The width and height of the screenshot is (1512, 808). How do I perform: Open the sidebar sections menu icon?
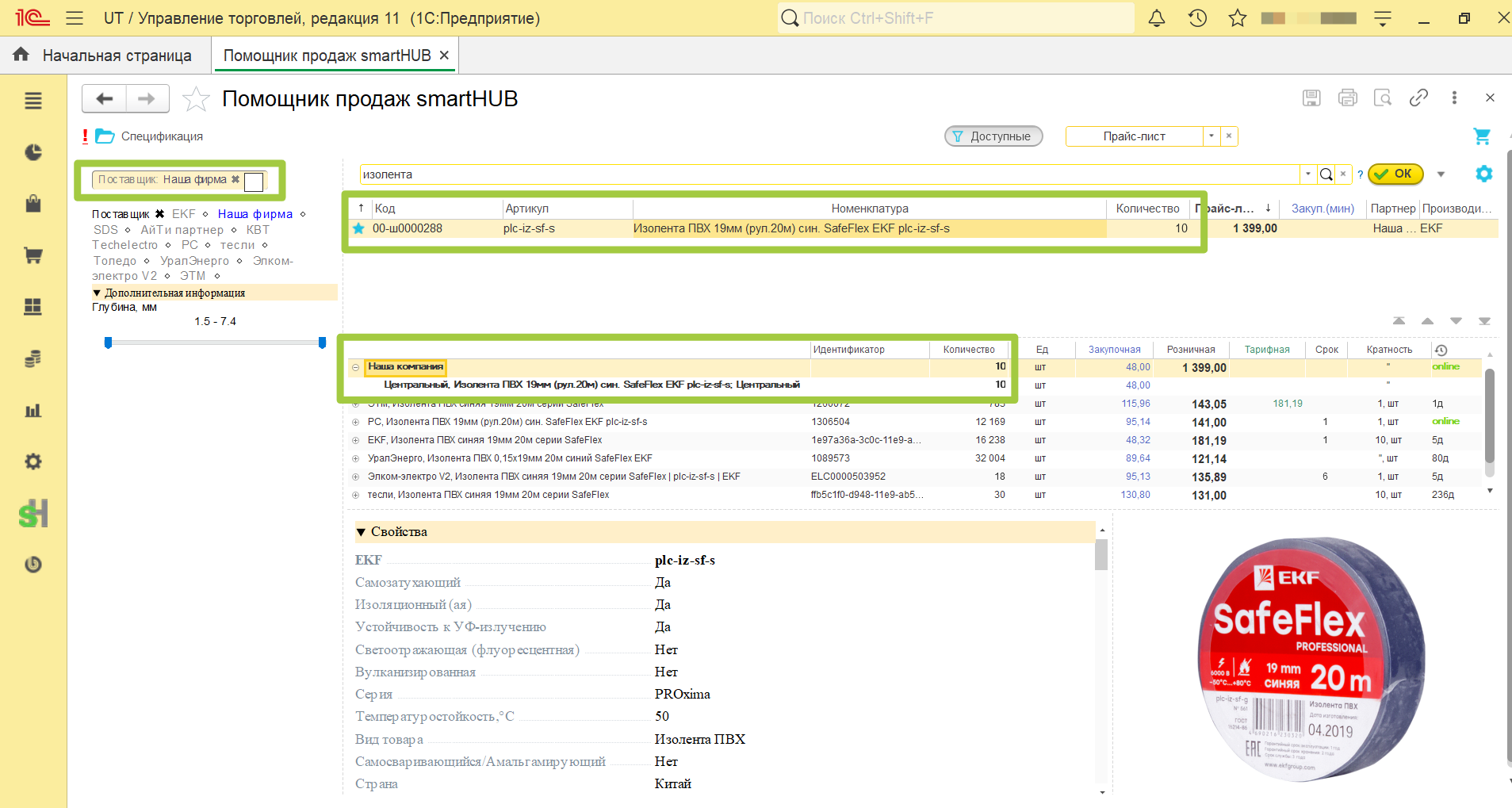(33, 101)
